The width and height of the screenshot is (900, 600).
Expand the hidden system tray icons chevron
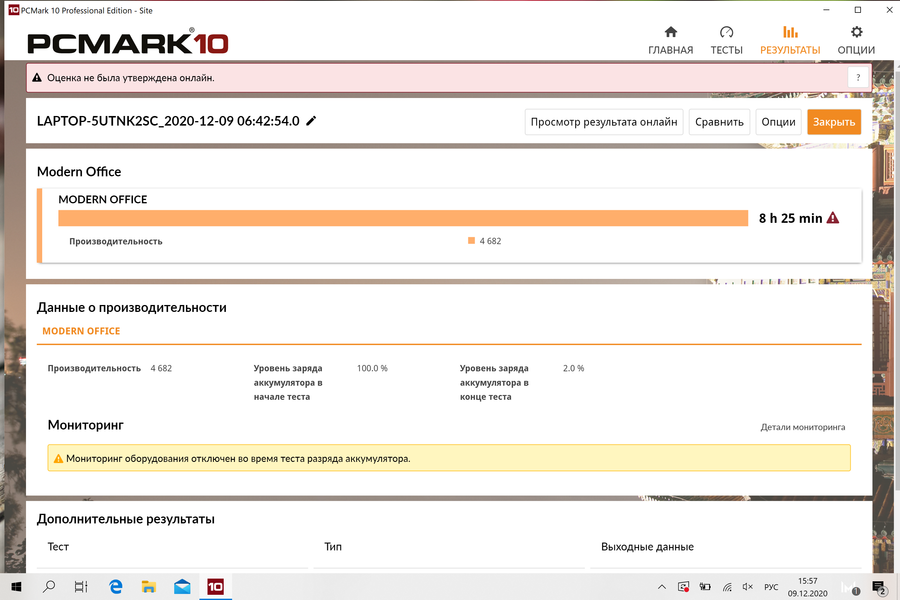pyautogui.click(x=662, y=587)
